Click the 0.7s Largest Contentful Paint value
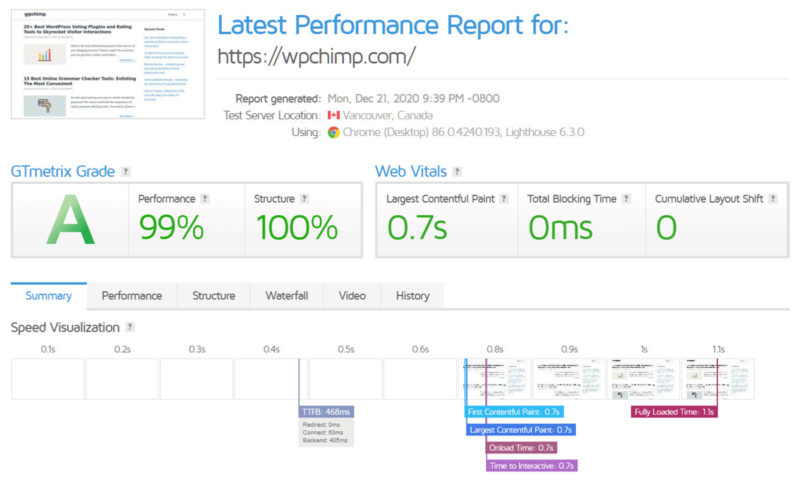 click(417, 228)
